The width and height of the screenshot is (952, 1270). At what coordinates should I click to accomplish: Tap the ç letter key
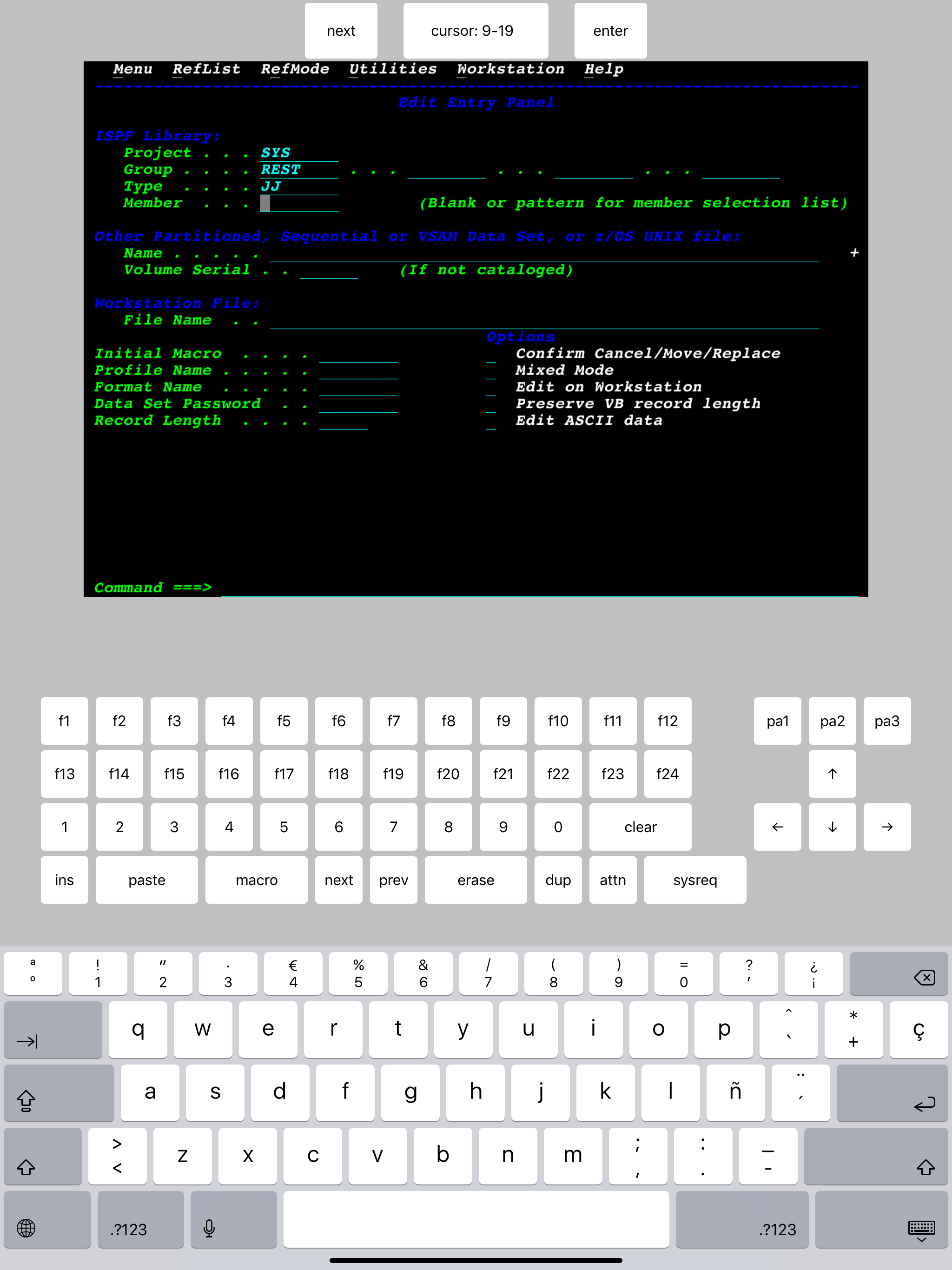[919, 1030]
